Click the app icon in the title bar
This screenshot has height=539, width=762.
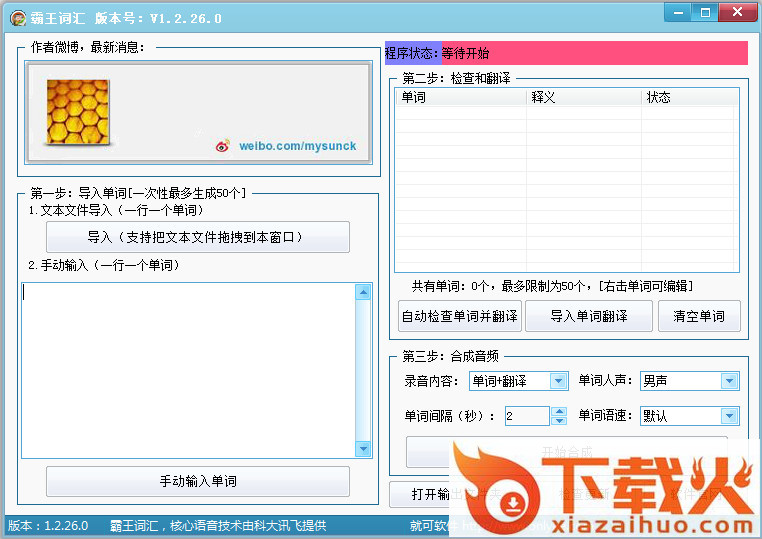[17, 18]
